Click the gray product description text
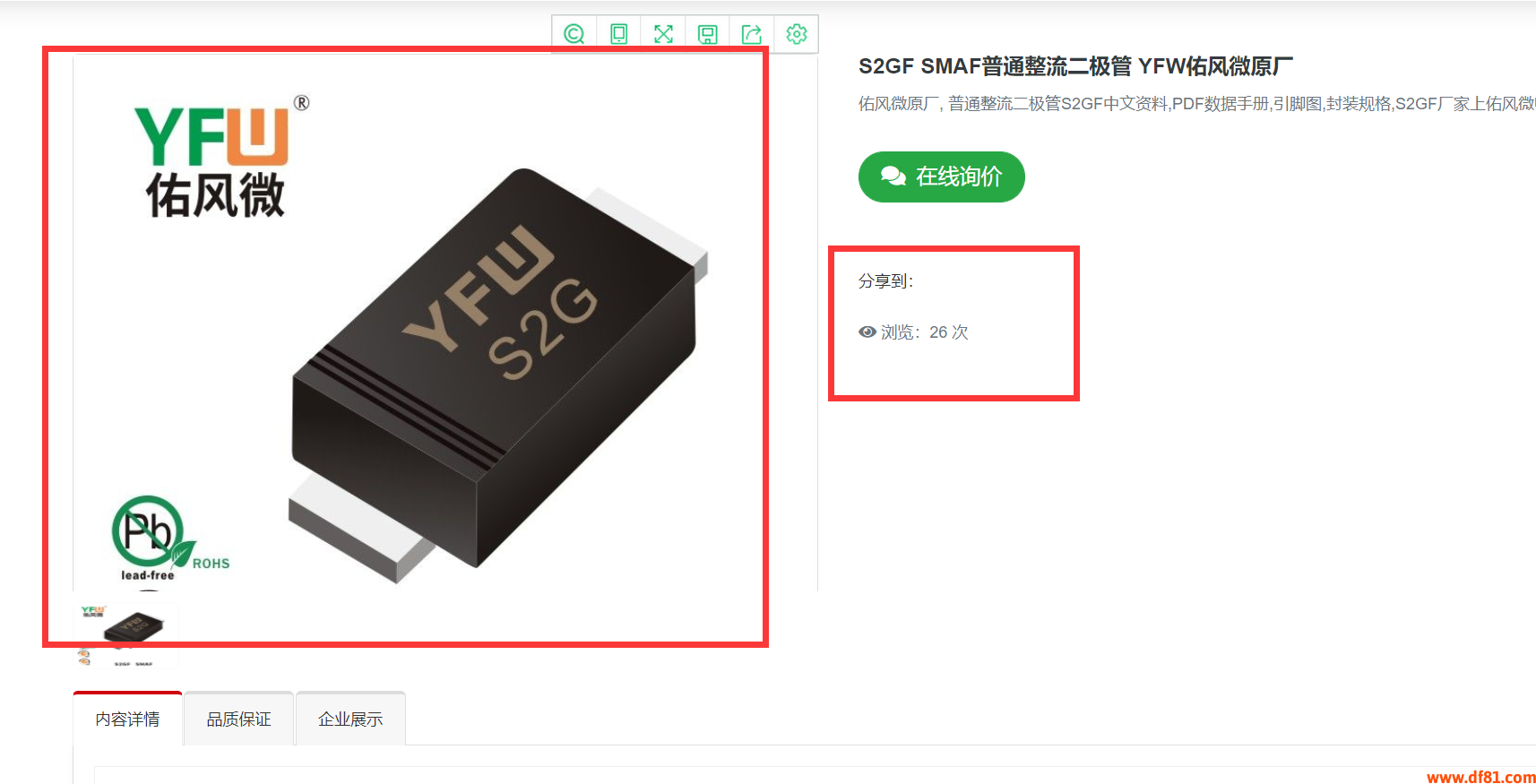Viewport: 1536px width, 784px height. [1197, 104]
